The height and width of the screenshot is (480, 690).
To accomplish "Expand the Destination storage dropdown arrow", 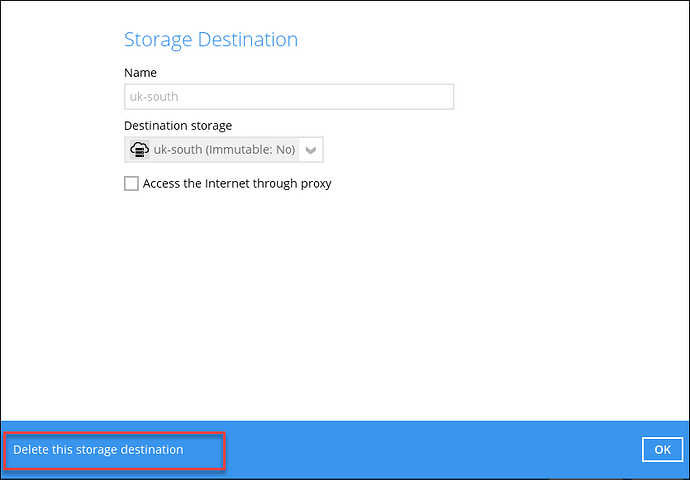I will 311,150.
